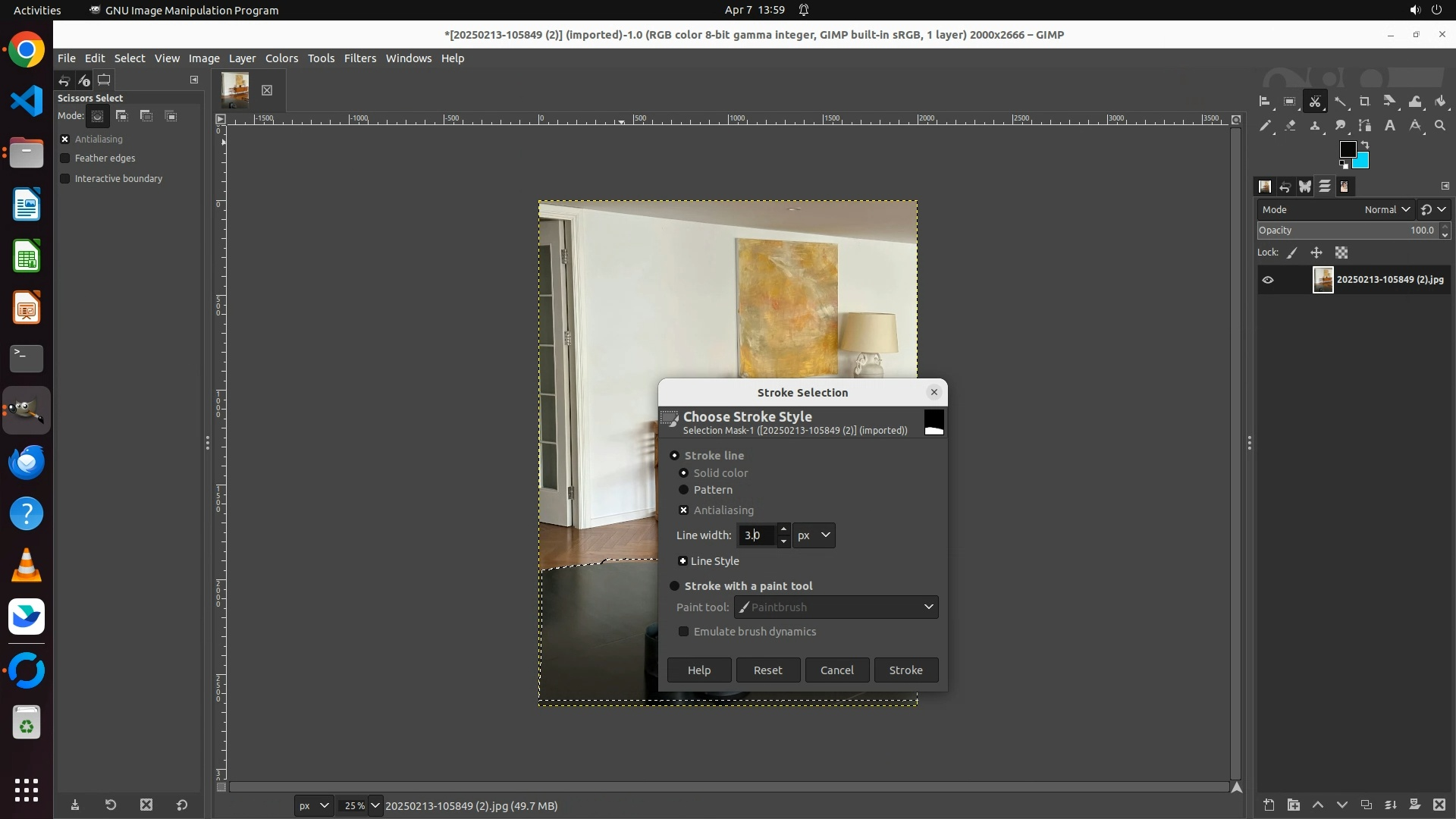The height and width of the screenshot is (819, 1456).
Task: Select the Bucket Fill tool
Action: (1440, 102)
